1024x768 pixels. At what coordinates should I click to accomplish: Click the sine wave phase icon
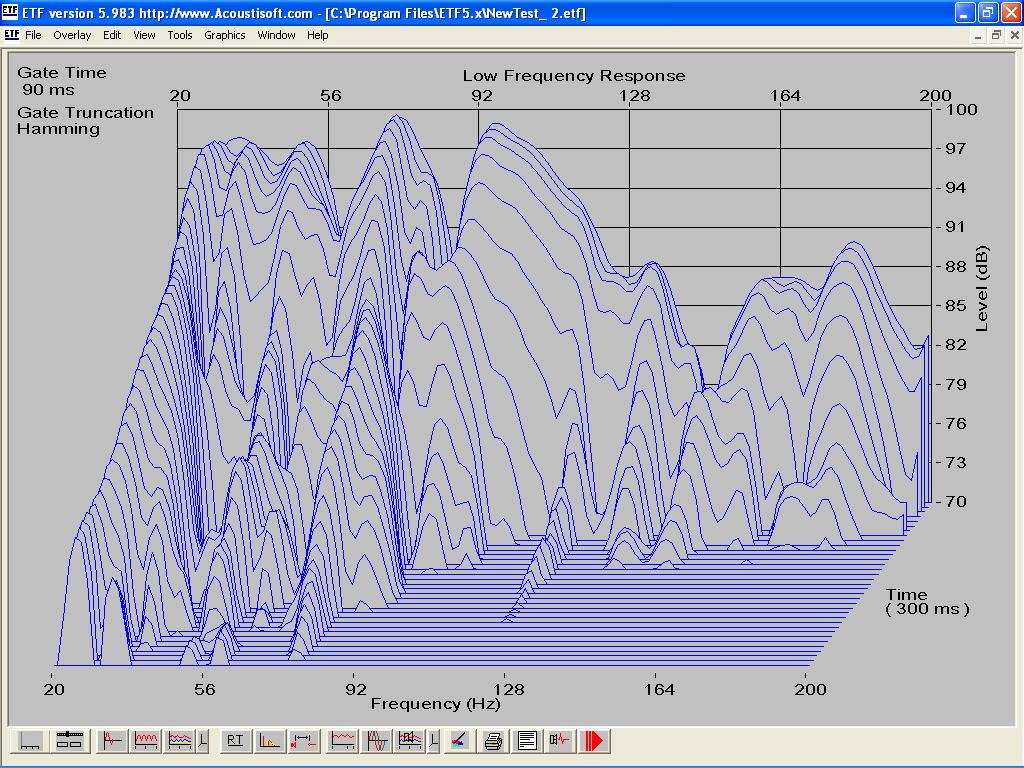378,741
